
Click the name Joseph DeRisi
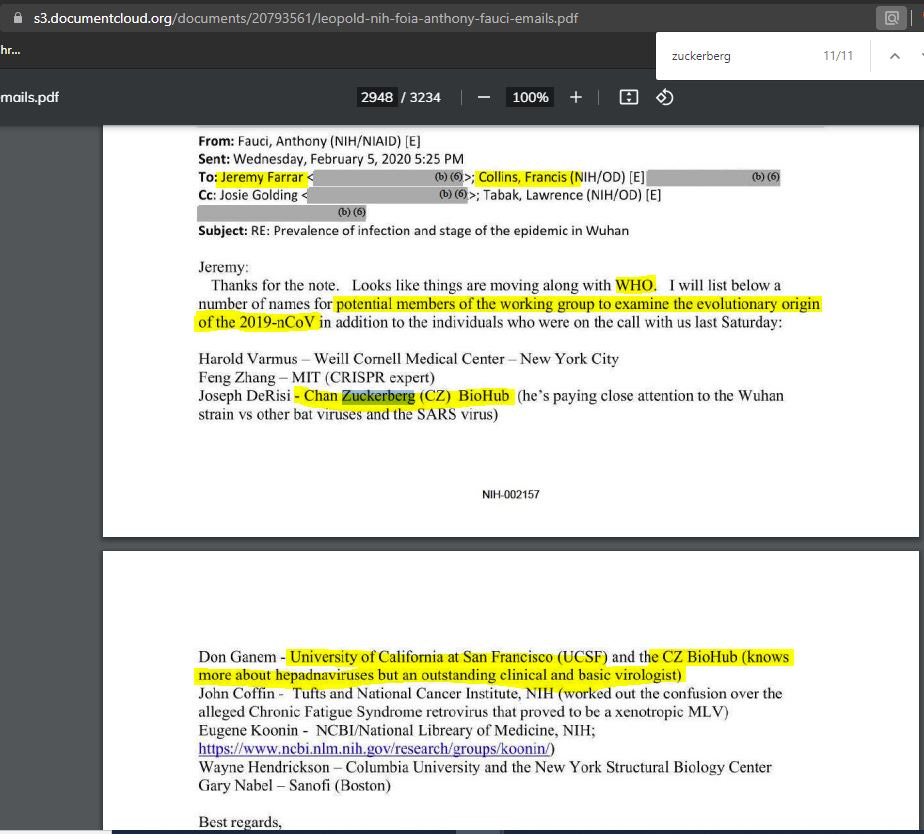244,395
